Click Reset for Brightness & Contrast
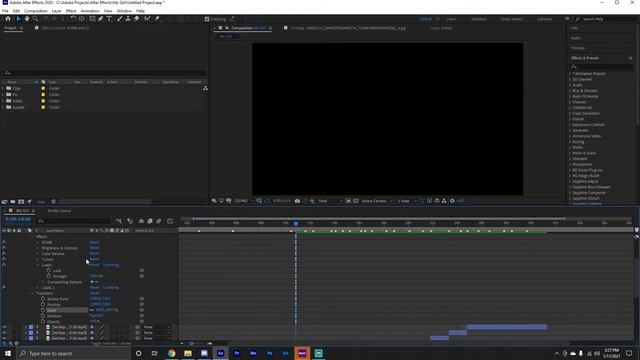The image size is (640, 360). coord(94,248)
